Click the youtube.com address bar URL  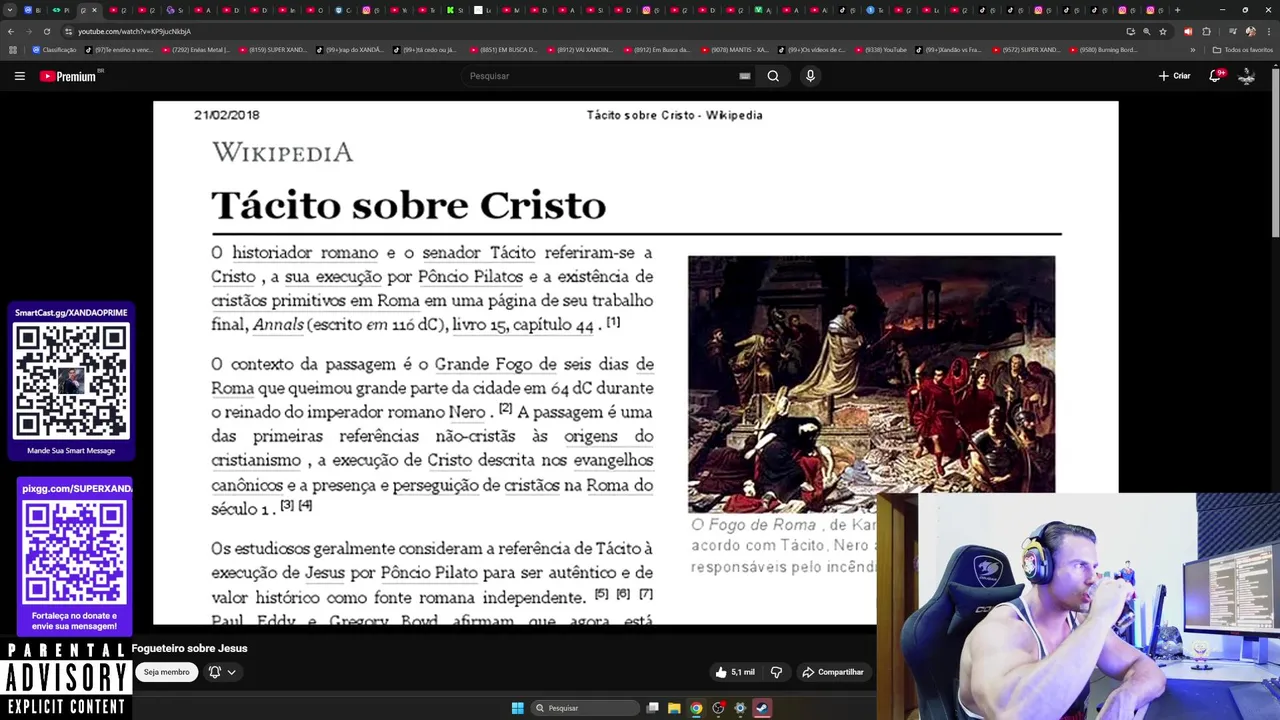coord(134,31)
